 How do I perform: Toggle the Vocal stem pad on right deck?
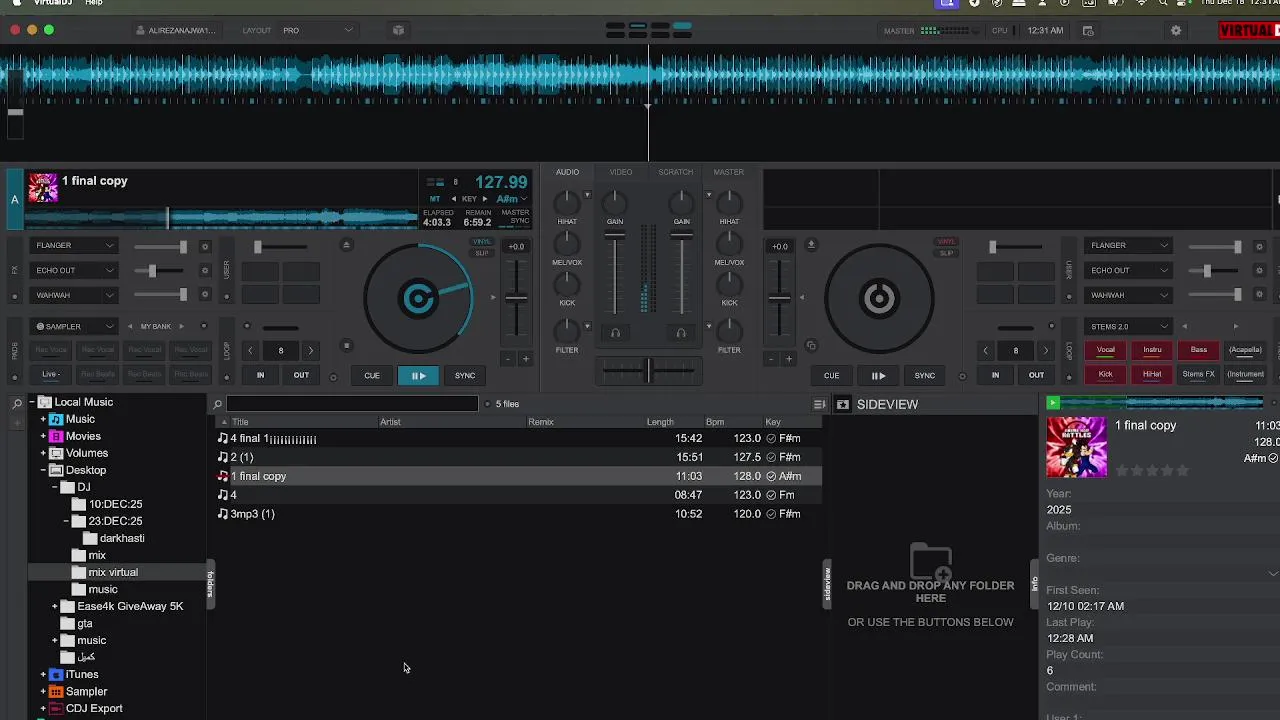[1106, 350]
